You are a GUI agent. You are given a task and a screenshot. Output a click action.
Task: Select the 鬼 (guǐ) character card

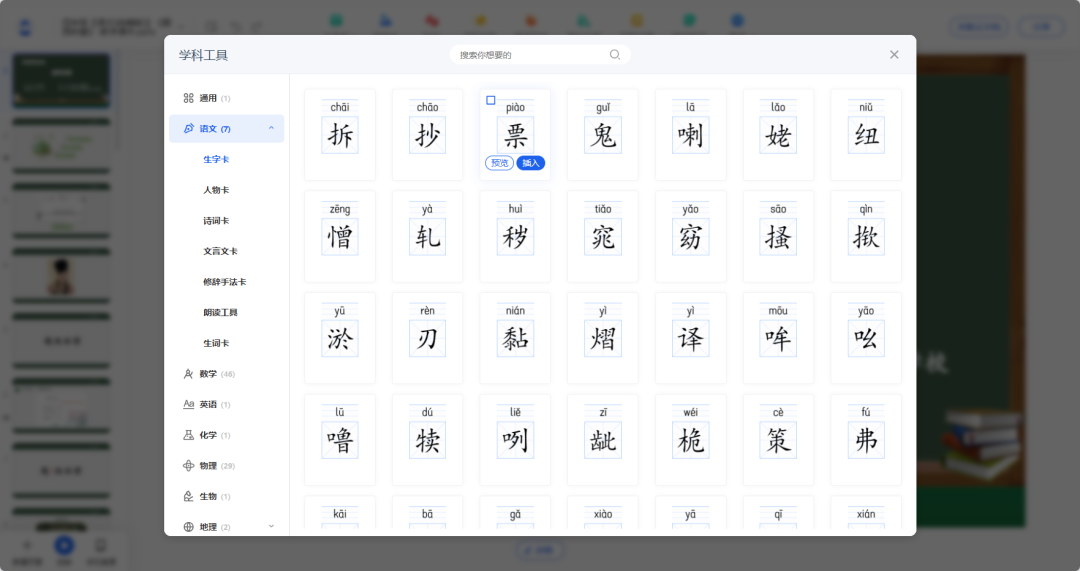pyautogui.click(x=603, y=135)
